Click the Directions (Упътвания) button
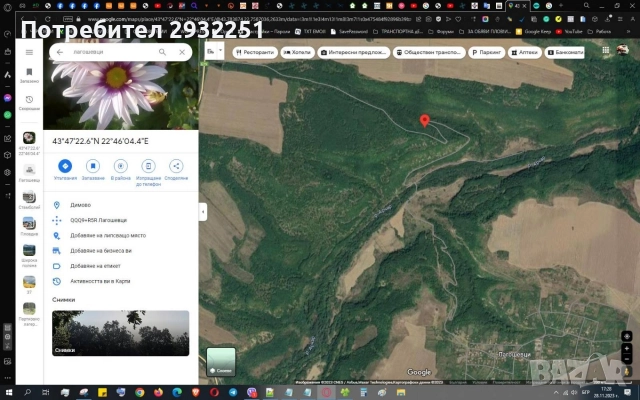 [x=65, y=166]
